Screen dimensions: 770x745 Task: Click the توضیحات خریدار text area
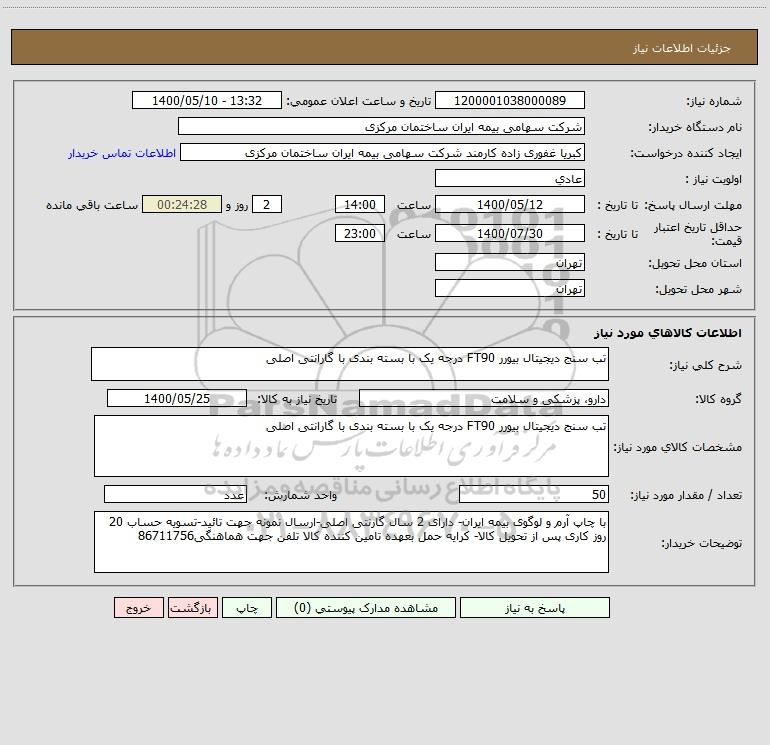351,542
